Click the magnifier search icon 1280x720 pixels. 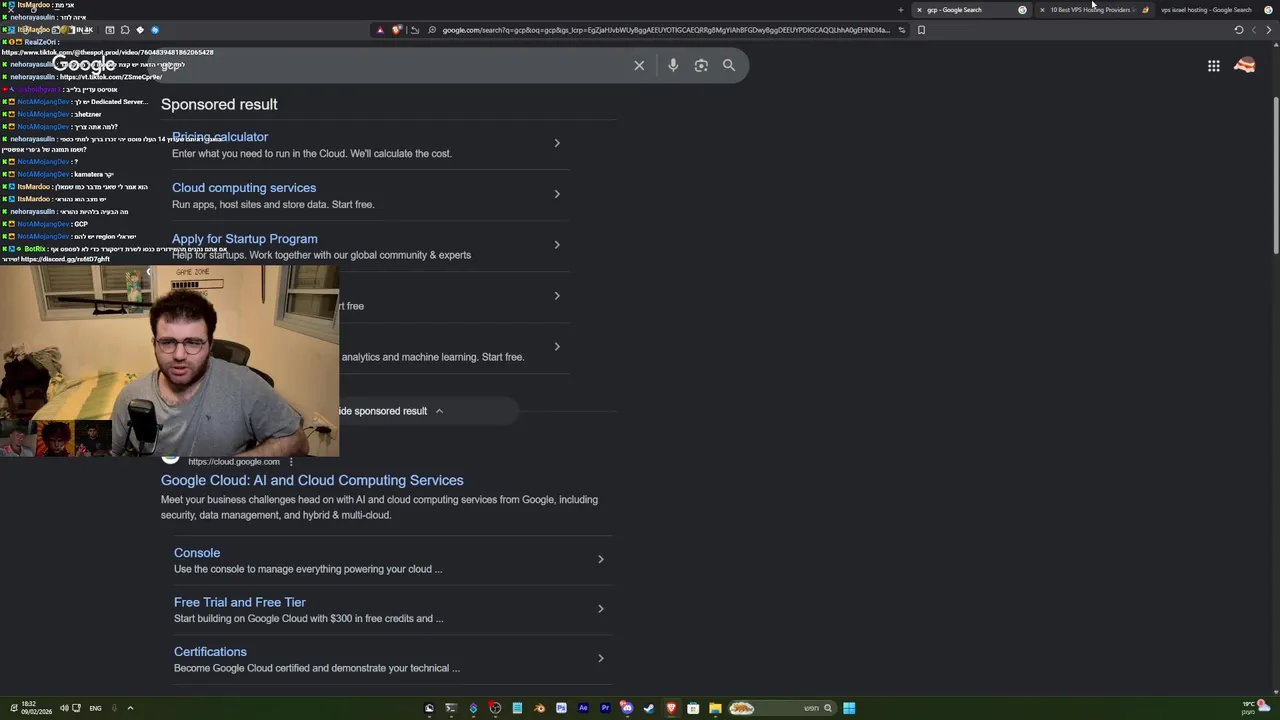coord(729,65)
